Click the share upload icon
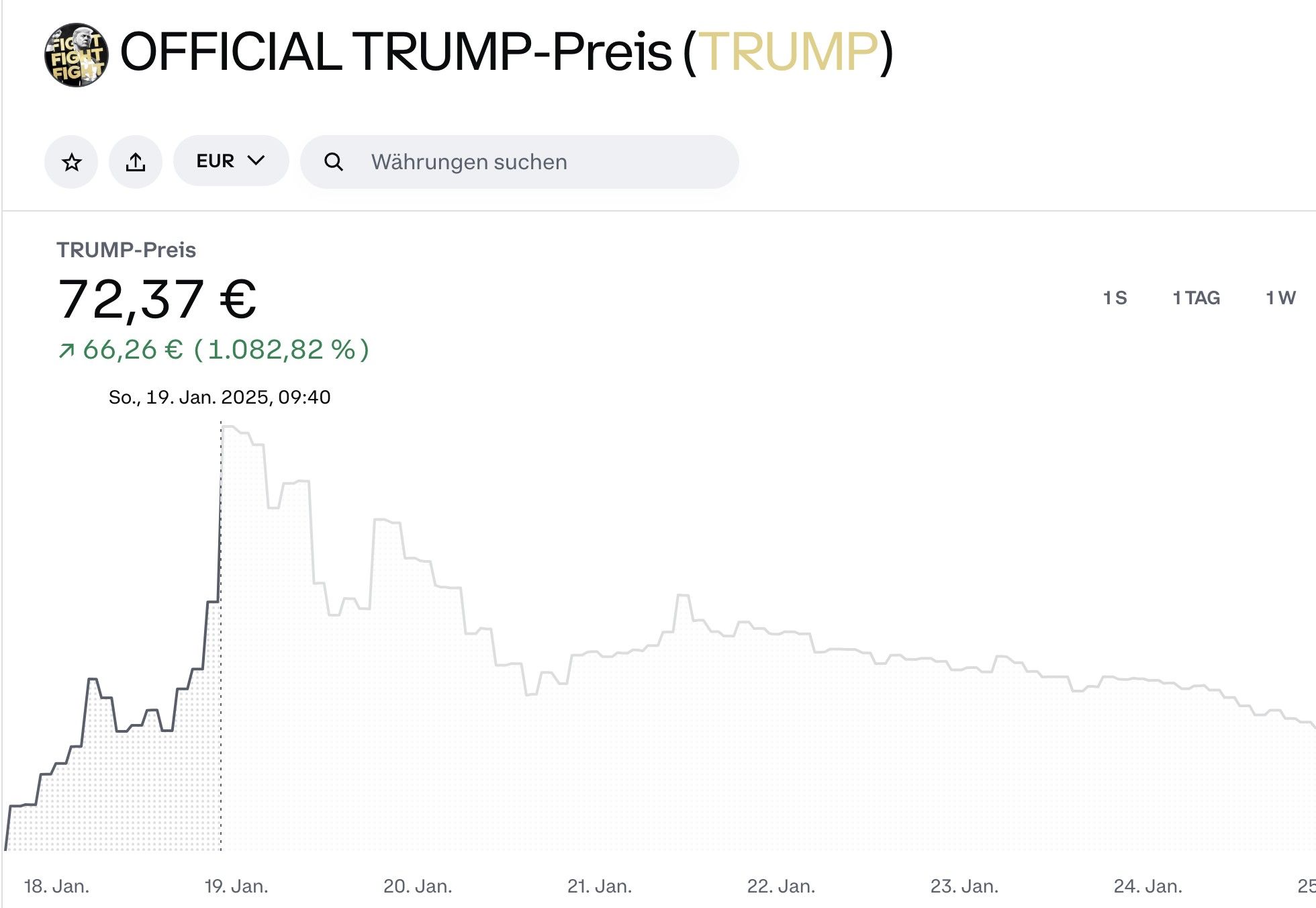The width and height of the screenshot is (1316, 908). pos(136,162)
